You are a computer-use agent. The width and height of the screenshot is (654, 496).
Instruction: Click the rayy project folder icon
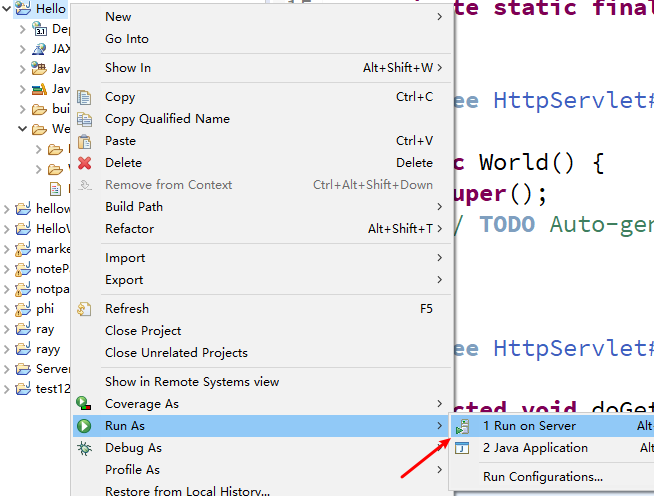click(23, 349)
